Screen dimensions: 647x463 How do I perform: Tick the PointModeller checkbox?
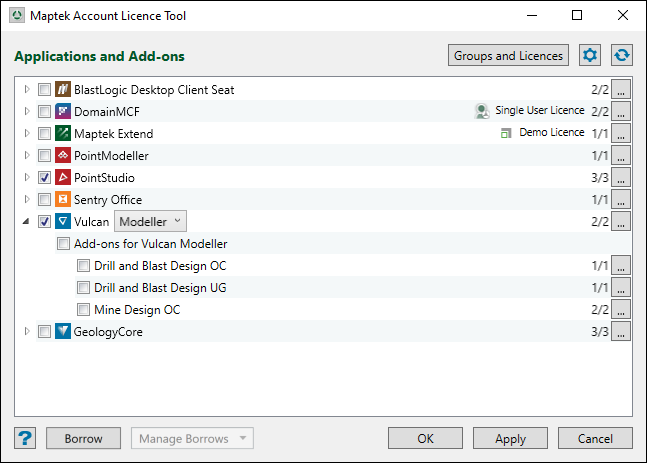[44, 156]
